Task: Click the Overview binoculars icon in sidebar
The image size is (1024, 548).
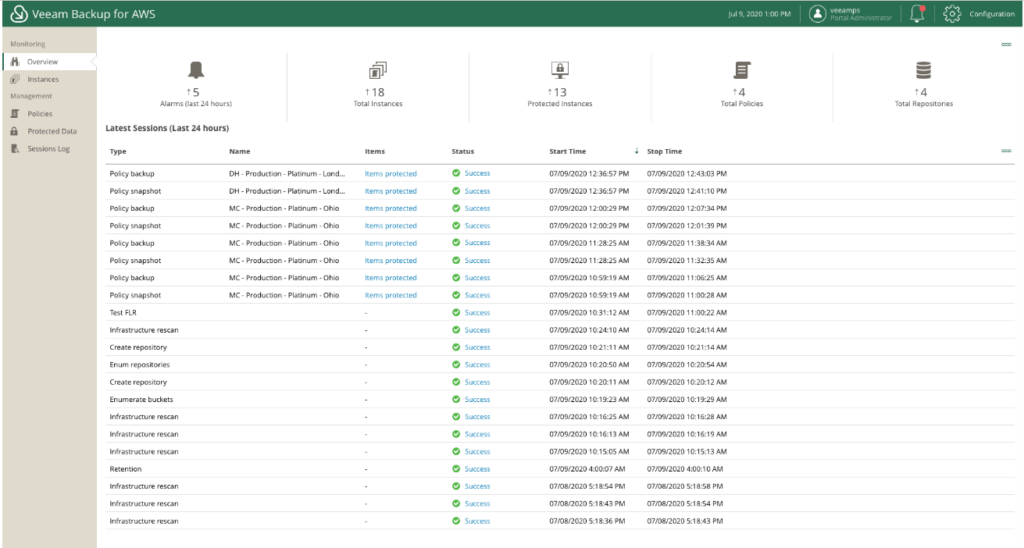Action: click(15, 61)
